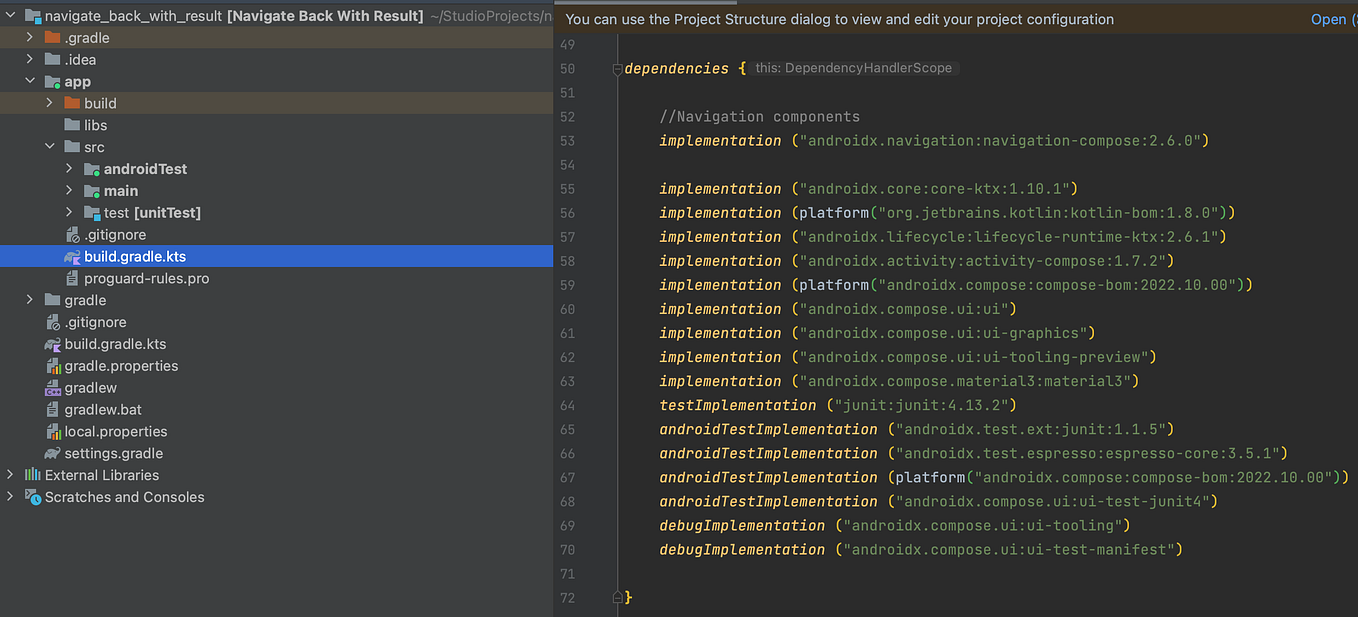The height and width of the screenshot is (617, 1358).
Task: Click the DependencyHandlerScope inlay hint
Action: click(855, 68)
